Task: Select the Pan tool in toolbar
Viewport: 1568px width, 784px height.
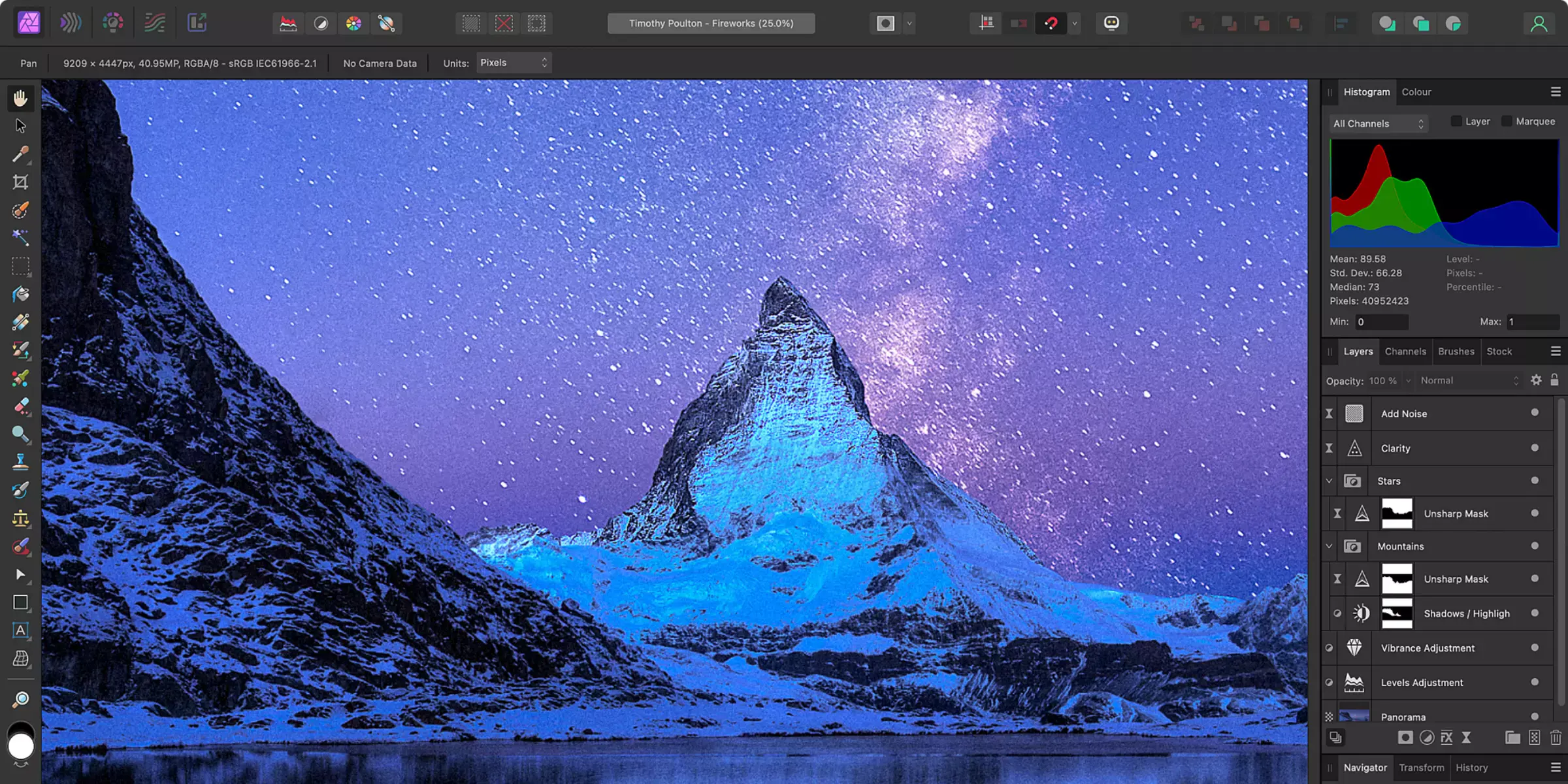Action: (20, 97)
